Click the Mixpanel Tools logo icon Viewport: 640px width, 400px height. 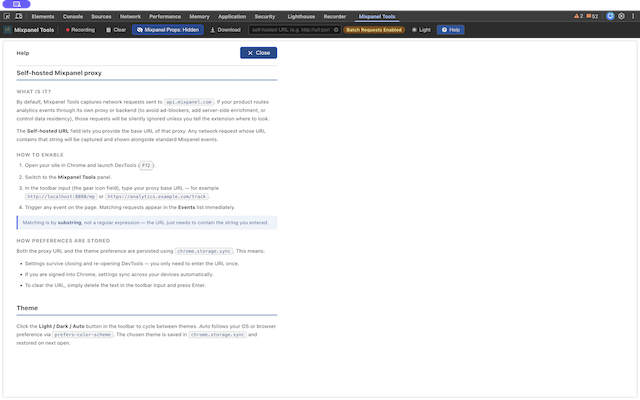(x=7, y=30)
